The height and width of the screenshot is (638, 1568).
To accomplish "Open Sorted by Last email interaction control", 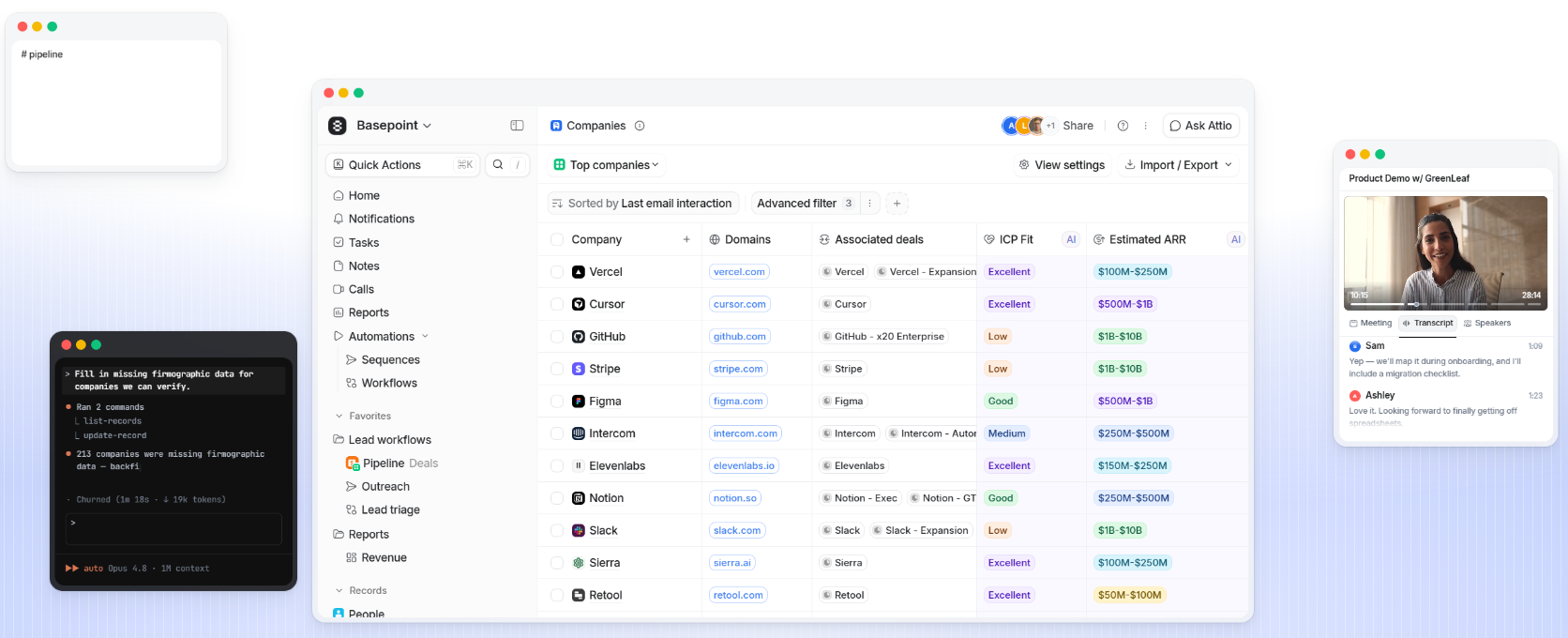I will tap(642, 203).
